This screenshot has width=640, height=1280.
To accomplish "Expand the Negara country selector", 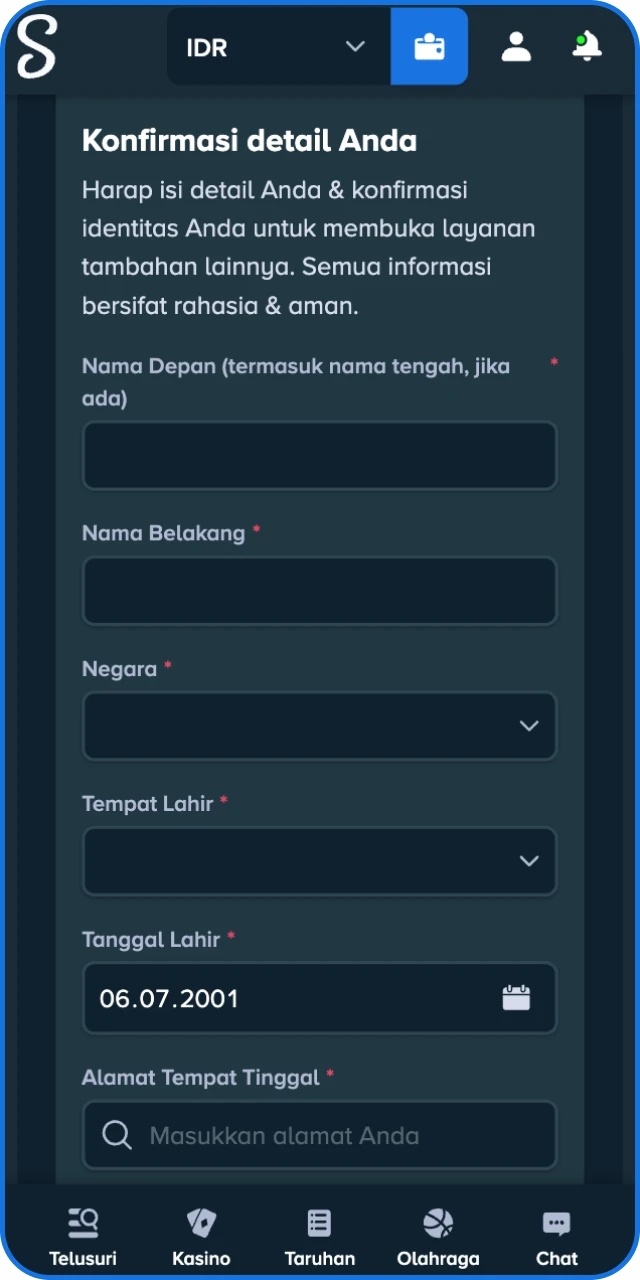I will pyautogui.click(x=319, y=726).
